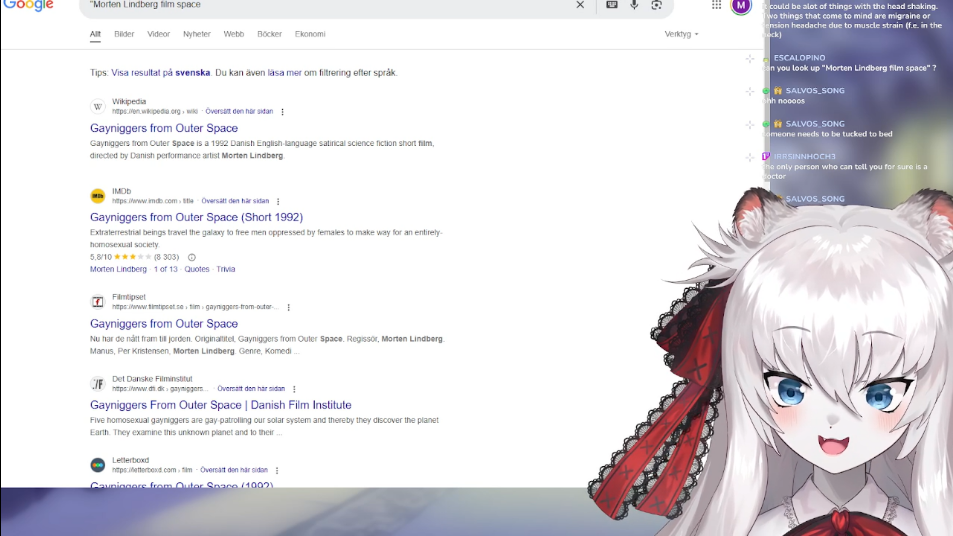The image size is (953, 536).
Task: Click IRRSINNHOCH3 username in chat
Action: coord(804,157)
